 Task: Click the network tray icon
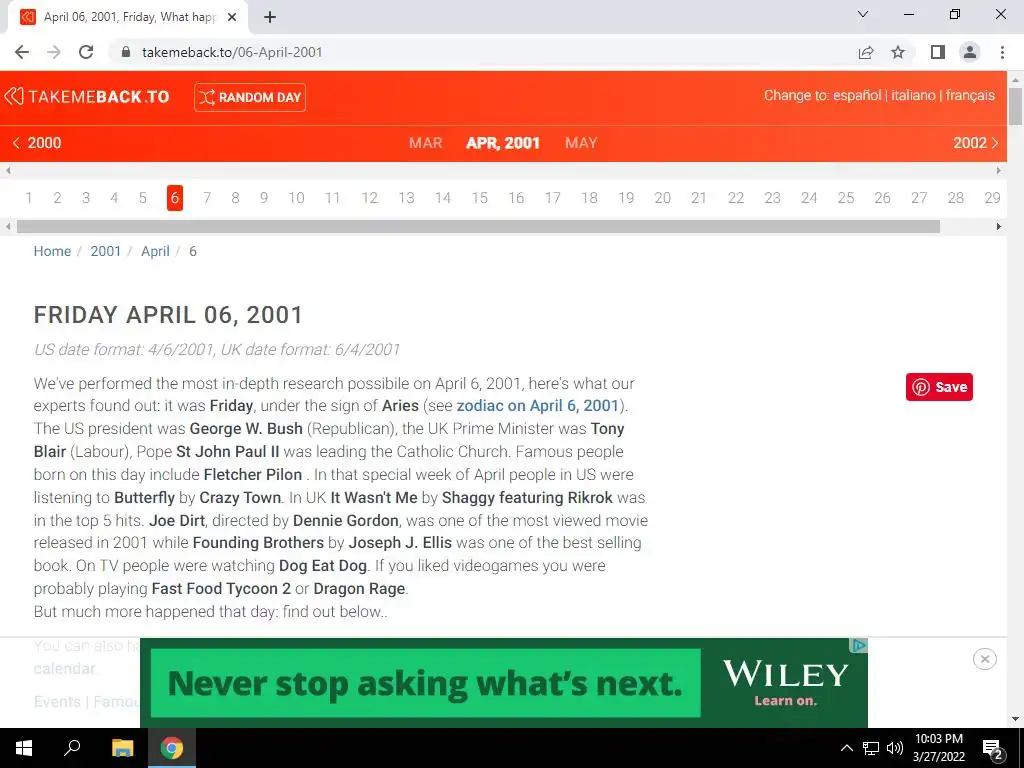[871, 748]
